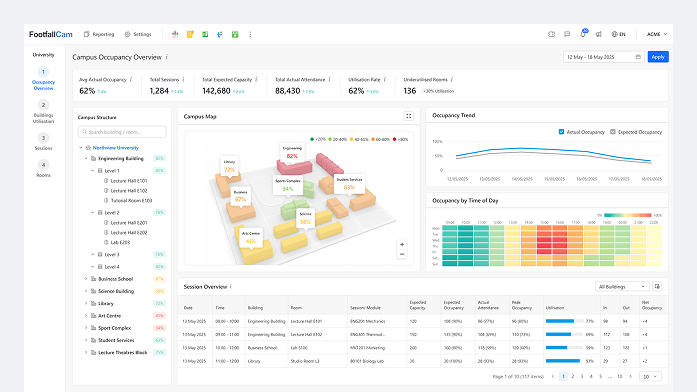The image size is (697, 392).
Task: Click the announcements megaphone icon
Action: [599, 34]
